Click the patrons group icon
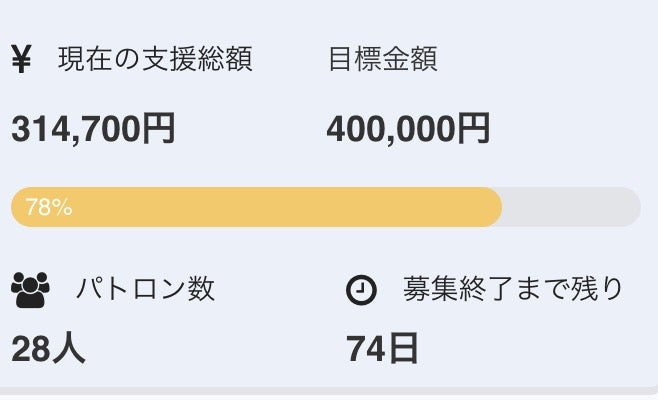 [30, 290]
